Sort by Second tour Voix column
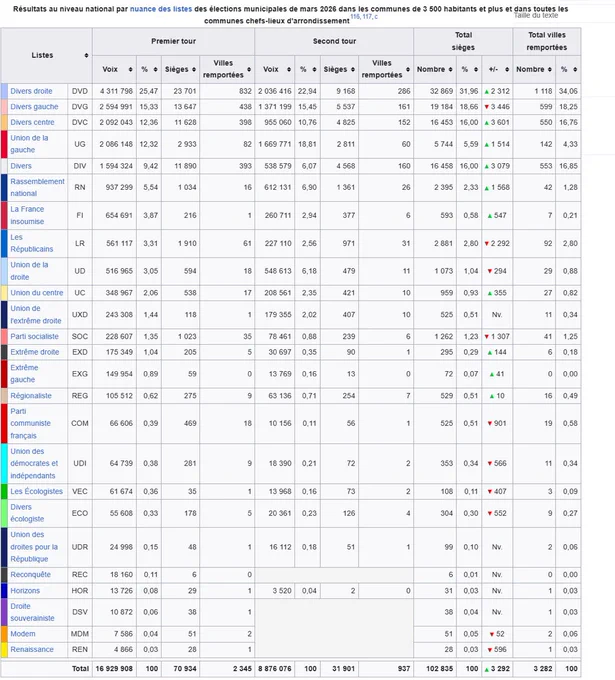This screenshot has width=615, height=680. coord(289,69)
